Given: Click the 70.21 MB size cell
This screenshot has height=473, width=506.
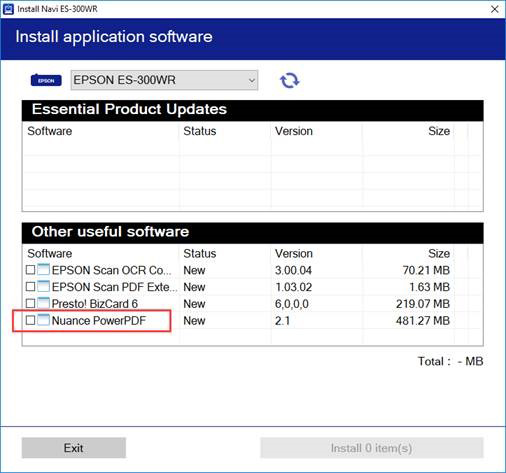Looking at the screenshot, I should pyautogui.click(x=426, y=270).
